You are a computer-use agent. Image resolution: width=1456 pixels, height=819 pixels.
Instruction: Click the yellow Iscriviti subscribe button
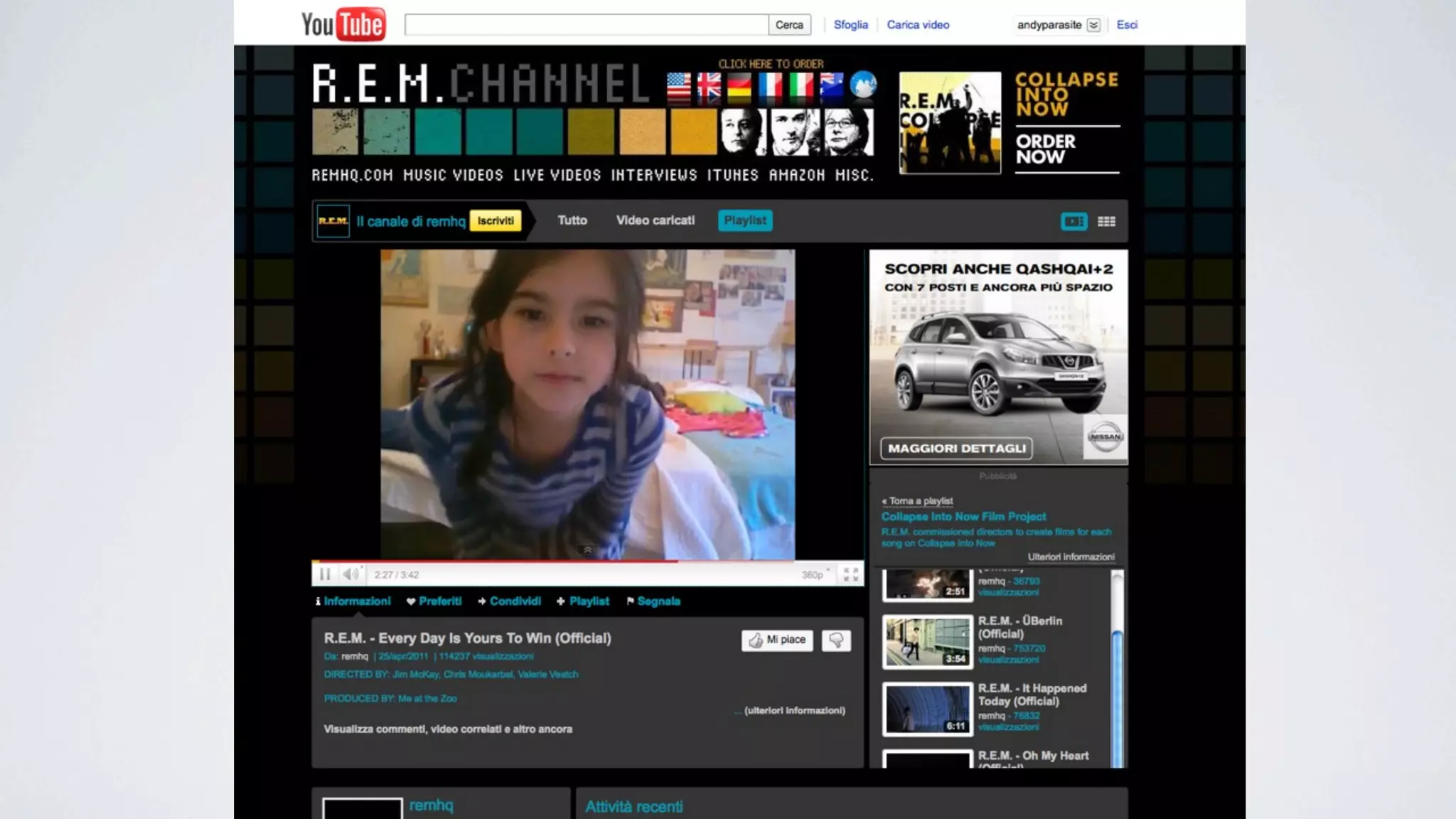(x=496, y=221)
